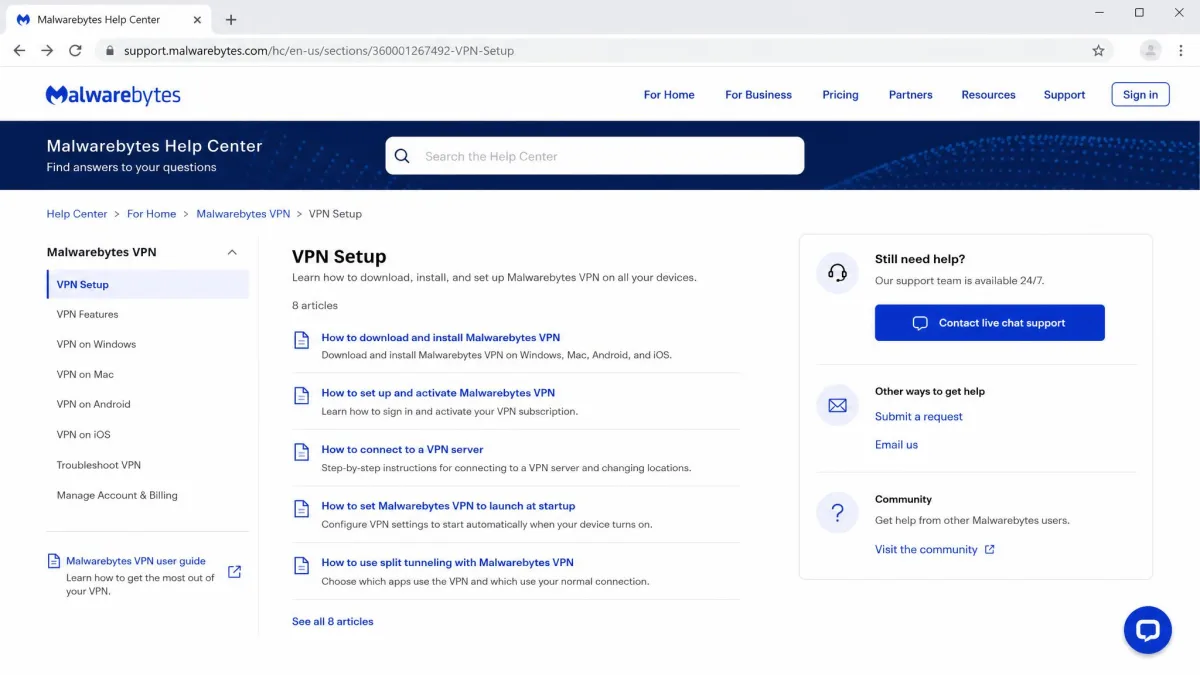The height and width of the screenshot is (675, 1200).
Task: Select VPN on Windows in sidebar
Action: pyautogui.click(x=96, y=344)
